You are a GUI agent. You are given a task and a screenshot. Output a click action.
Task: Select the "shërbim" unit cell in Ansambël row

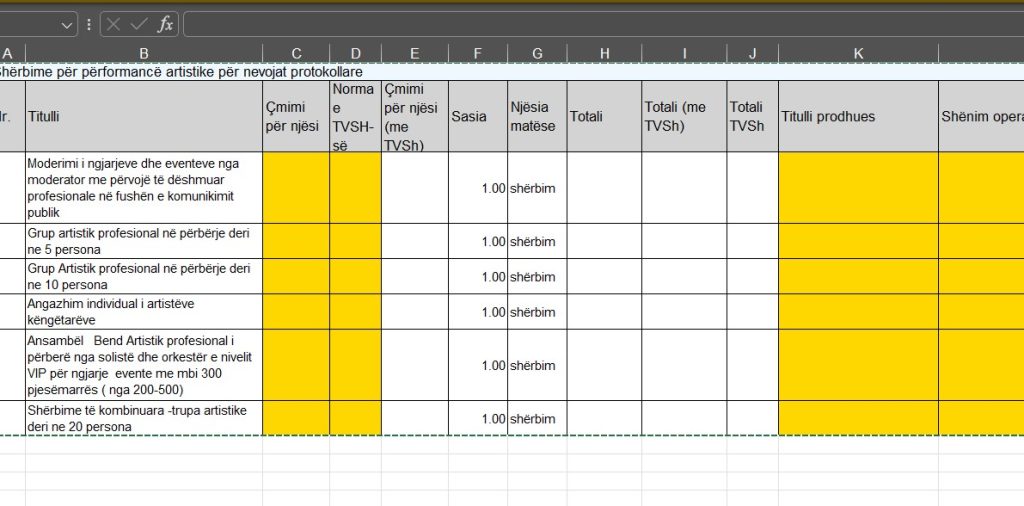pyautogui.click(x=537, y=365)
